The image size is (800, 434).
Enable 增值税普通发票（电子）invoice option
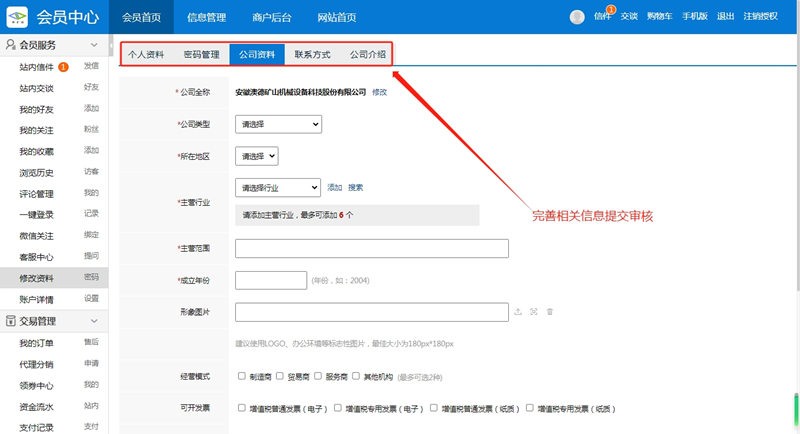click(x=242, y=408)
